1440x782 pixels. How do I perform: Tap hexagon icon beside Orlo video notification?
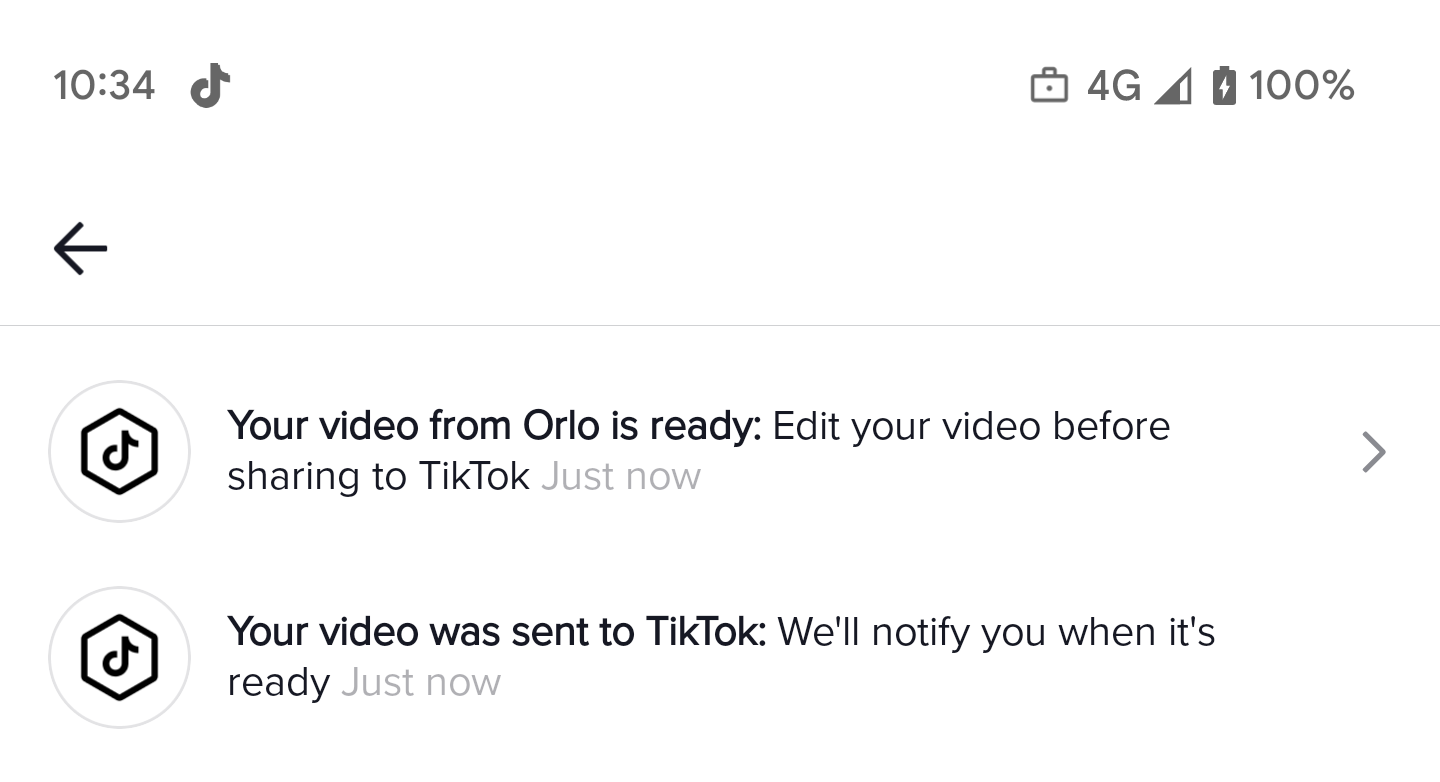119,451
